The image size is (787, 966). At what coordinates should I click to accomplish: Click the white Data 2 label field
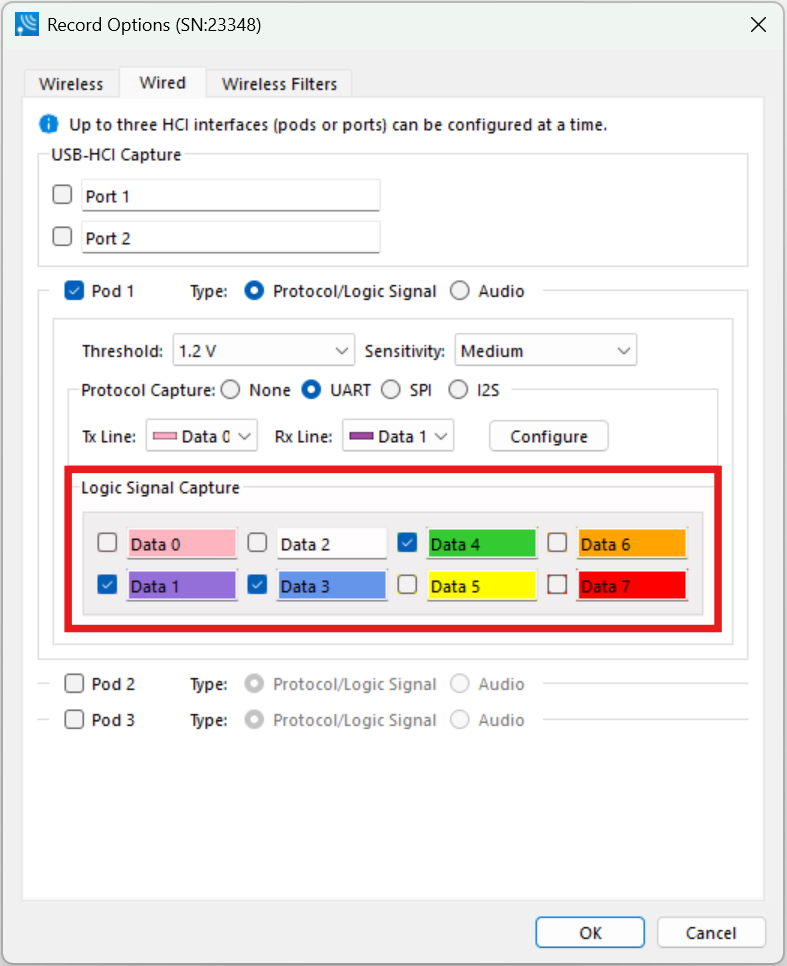point(332,543)
